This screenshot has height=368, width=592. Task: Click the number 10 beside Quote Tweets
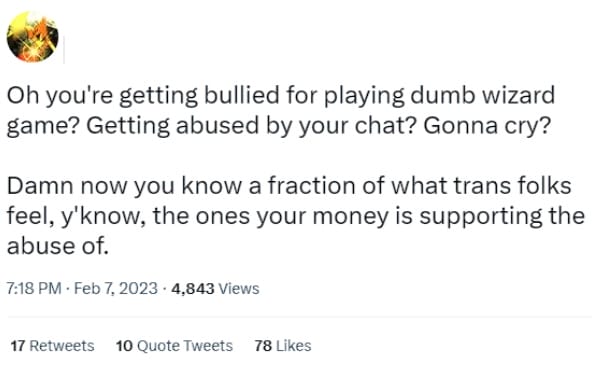[x=124, y=345]
